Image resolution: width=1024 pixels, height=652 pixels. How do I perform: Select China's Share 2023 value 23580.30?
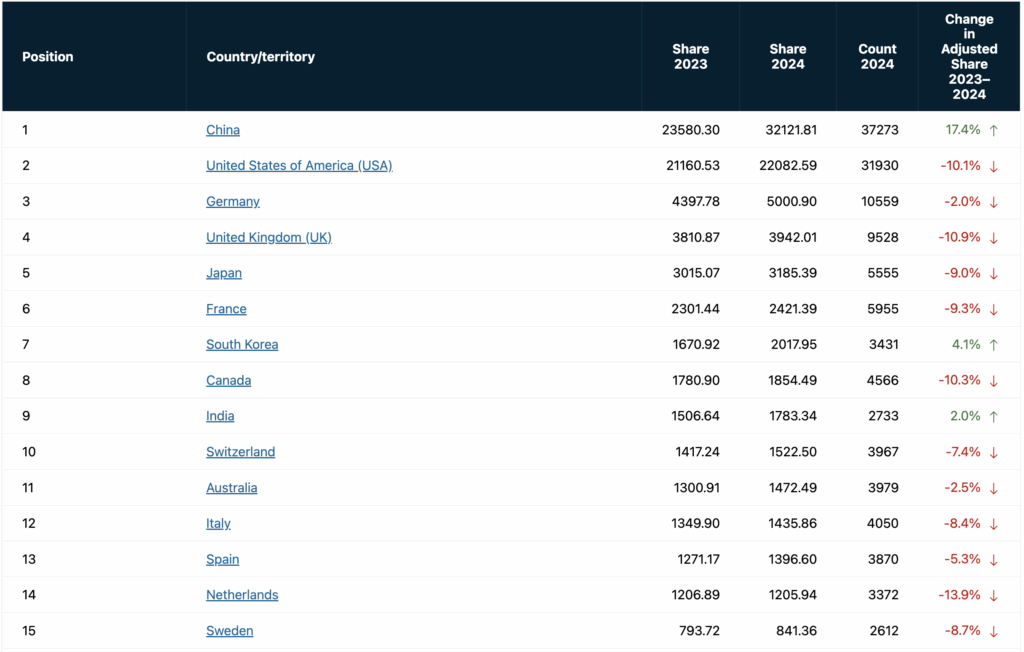[690, 130]
